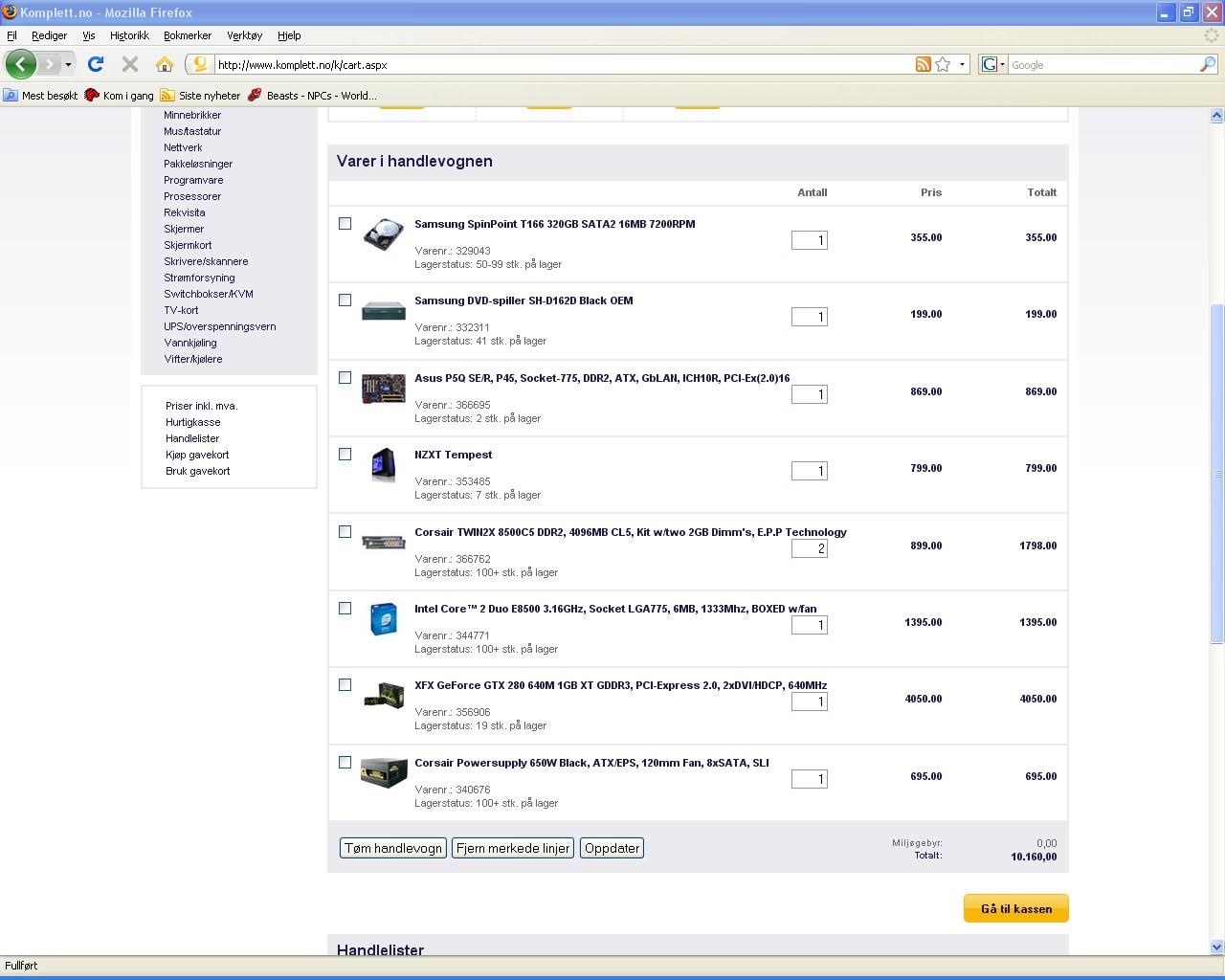This screenshot has height=980, width=1225.
Task: Click the Hurtigkasse sidebar link
Action: coord(193,422)
